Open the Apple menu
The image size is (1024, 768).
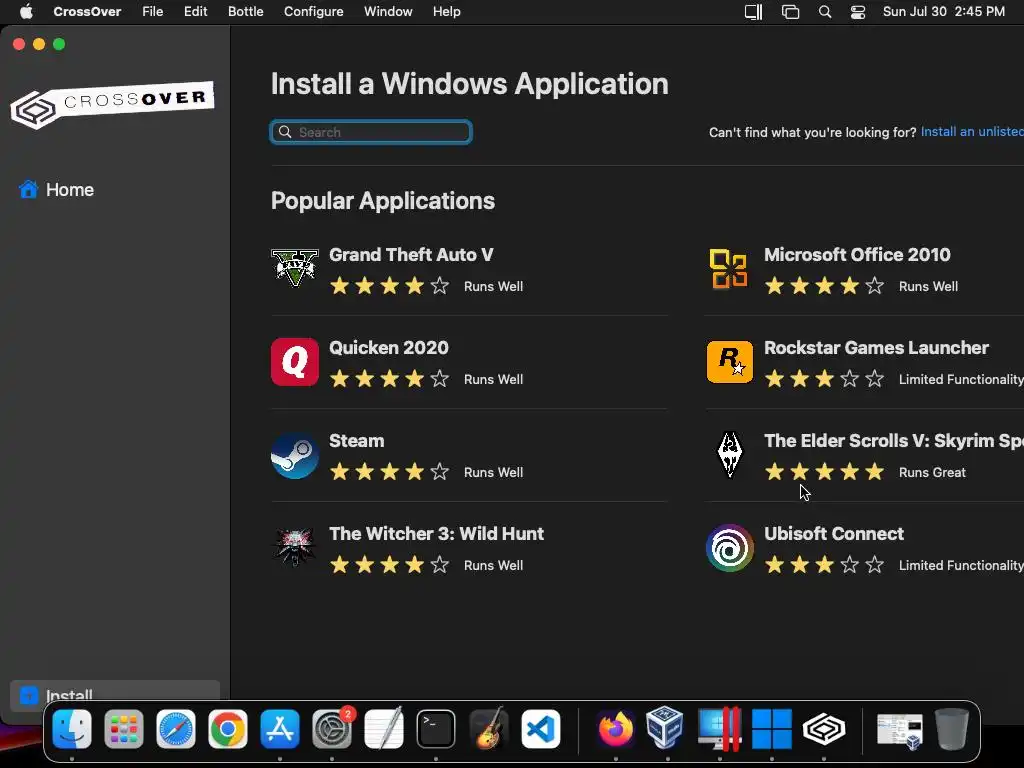tap(26, 11)
